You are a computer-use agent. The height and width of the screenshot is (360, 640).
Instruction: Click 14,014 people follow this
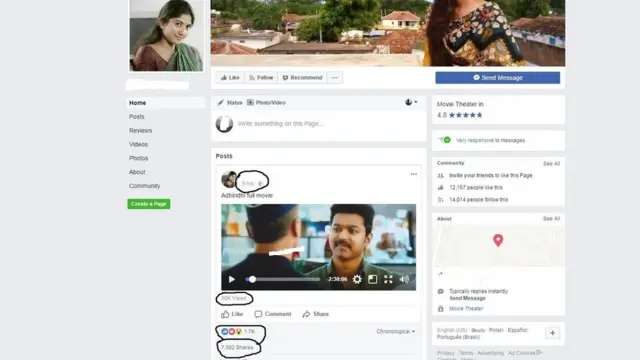tap(478, 200)
